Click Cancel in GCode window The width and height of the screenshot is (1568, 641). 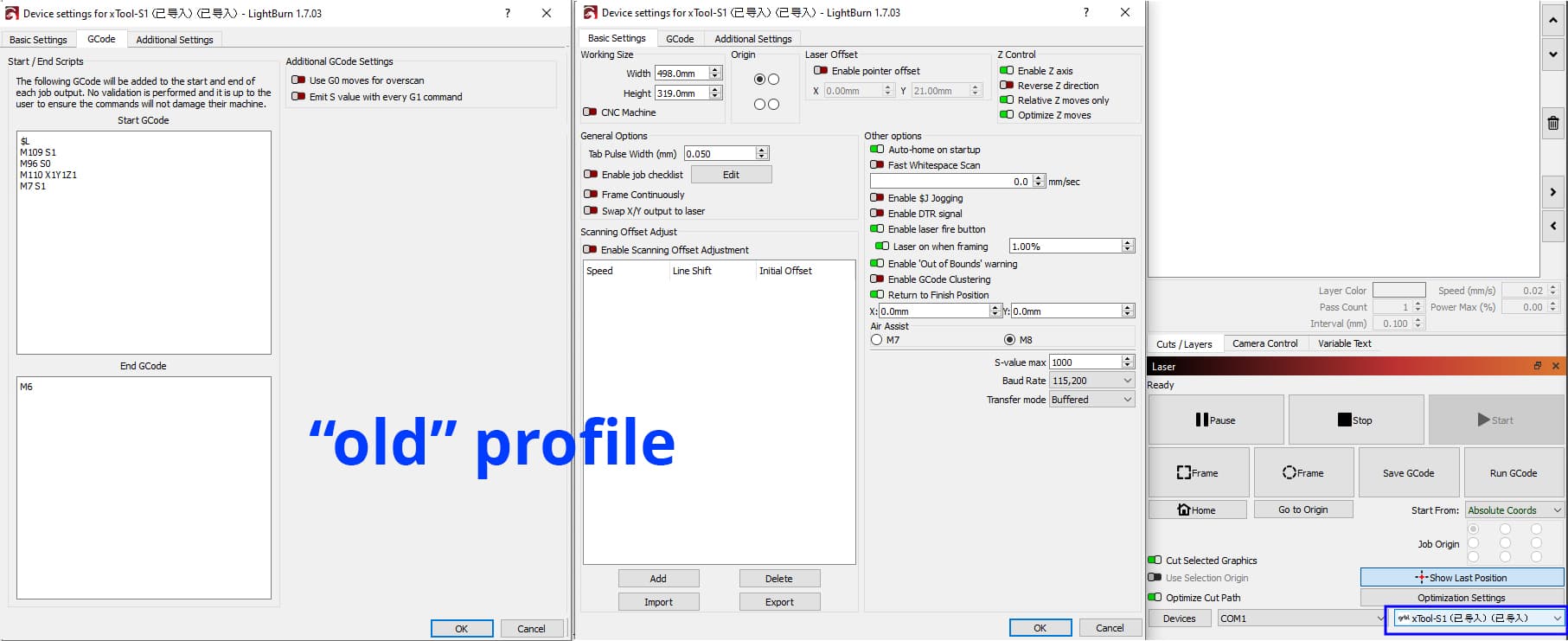click(x=531, y=629)
